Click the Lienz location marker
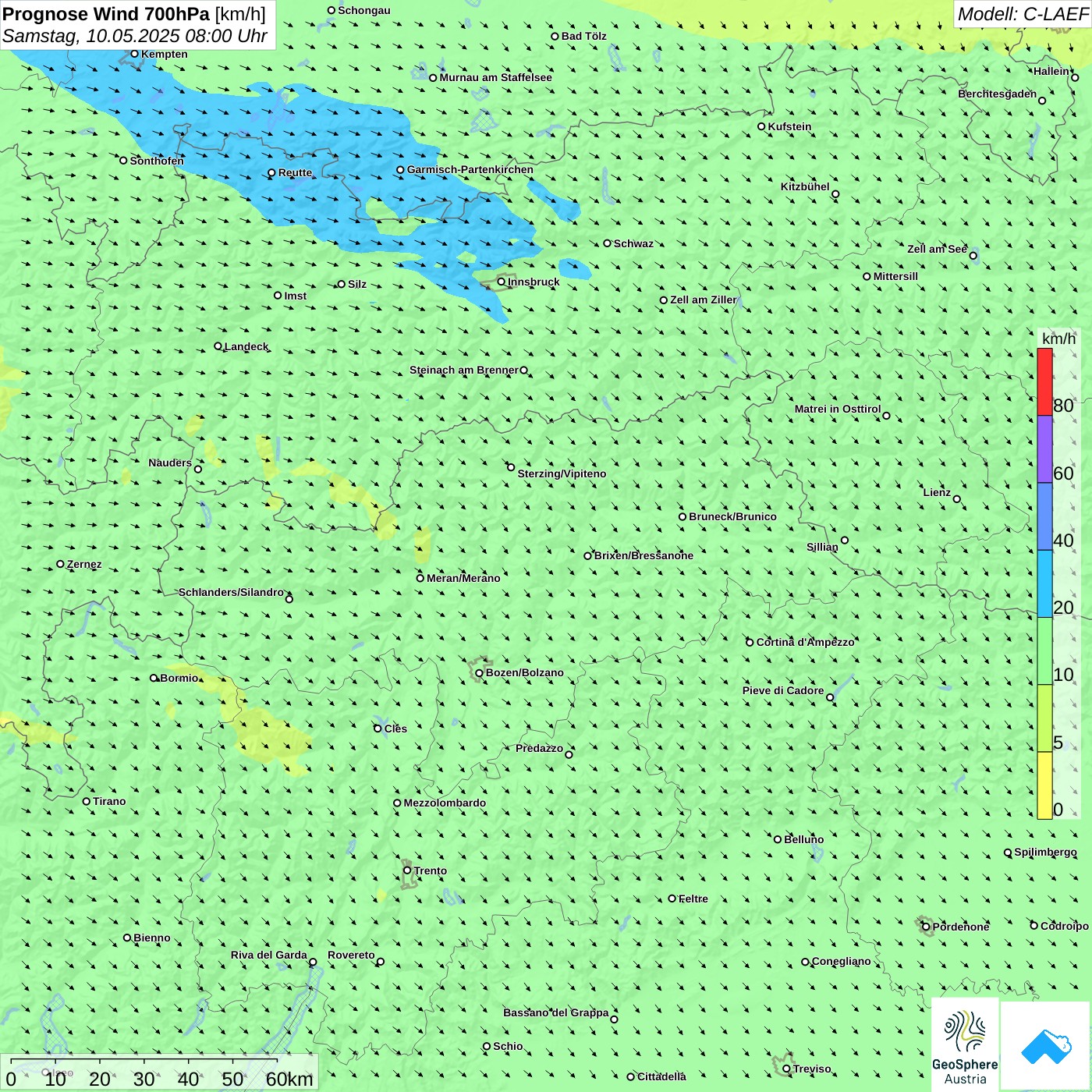The height and width of the screenshot is (1092, 1092). point(957,499)
